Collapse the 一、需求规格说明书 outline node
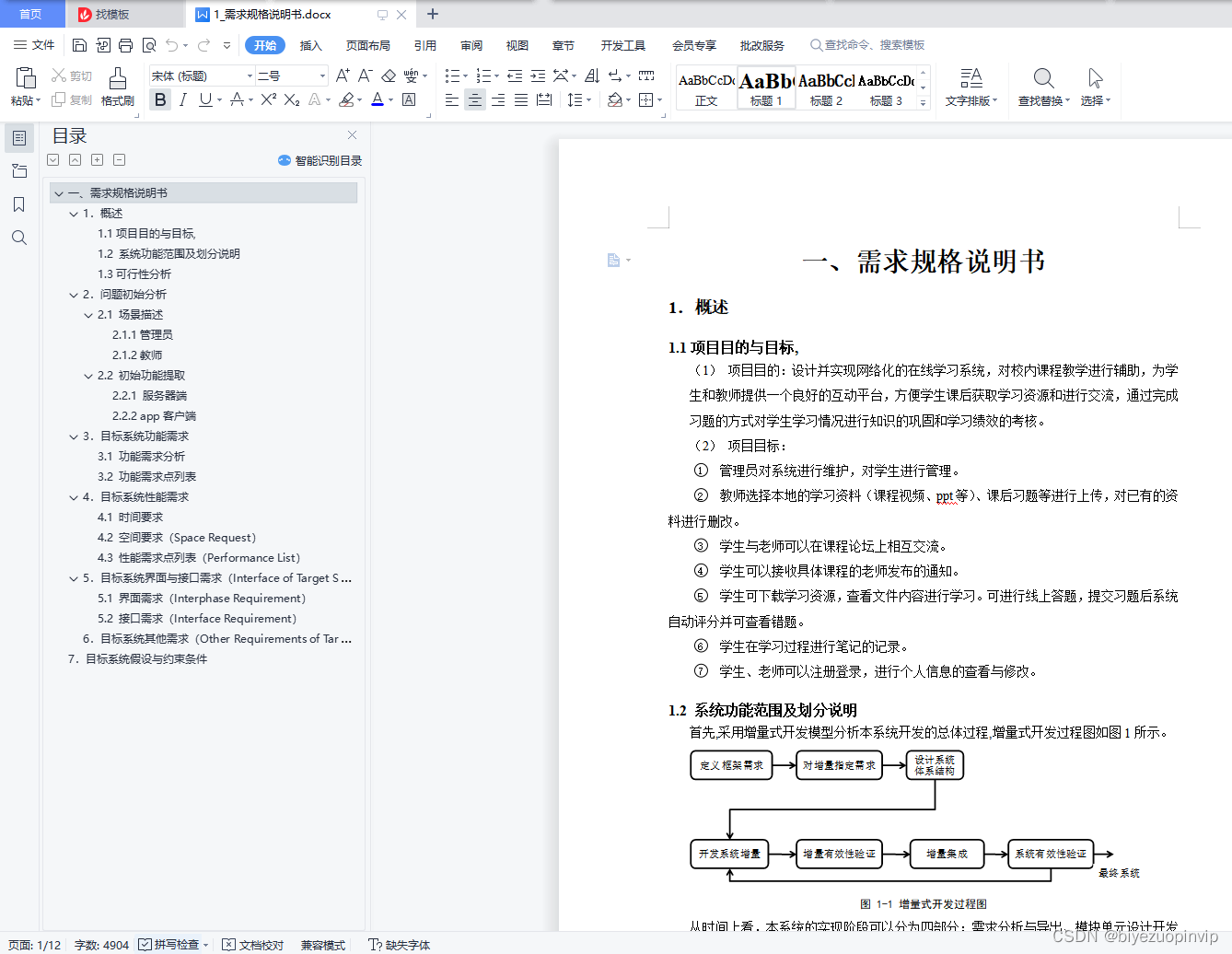This screenshot has height=954, width=1232. pos(59,193)
